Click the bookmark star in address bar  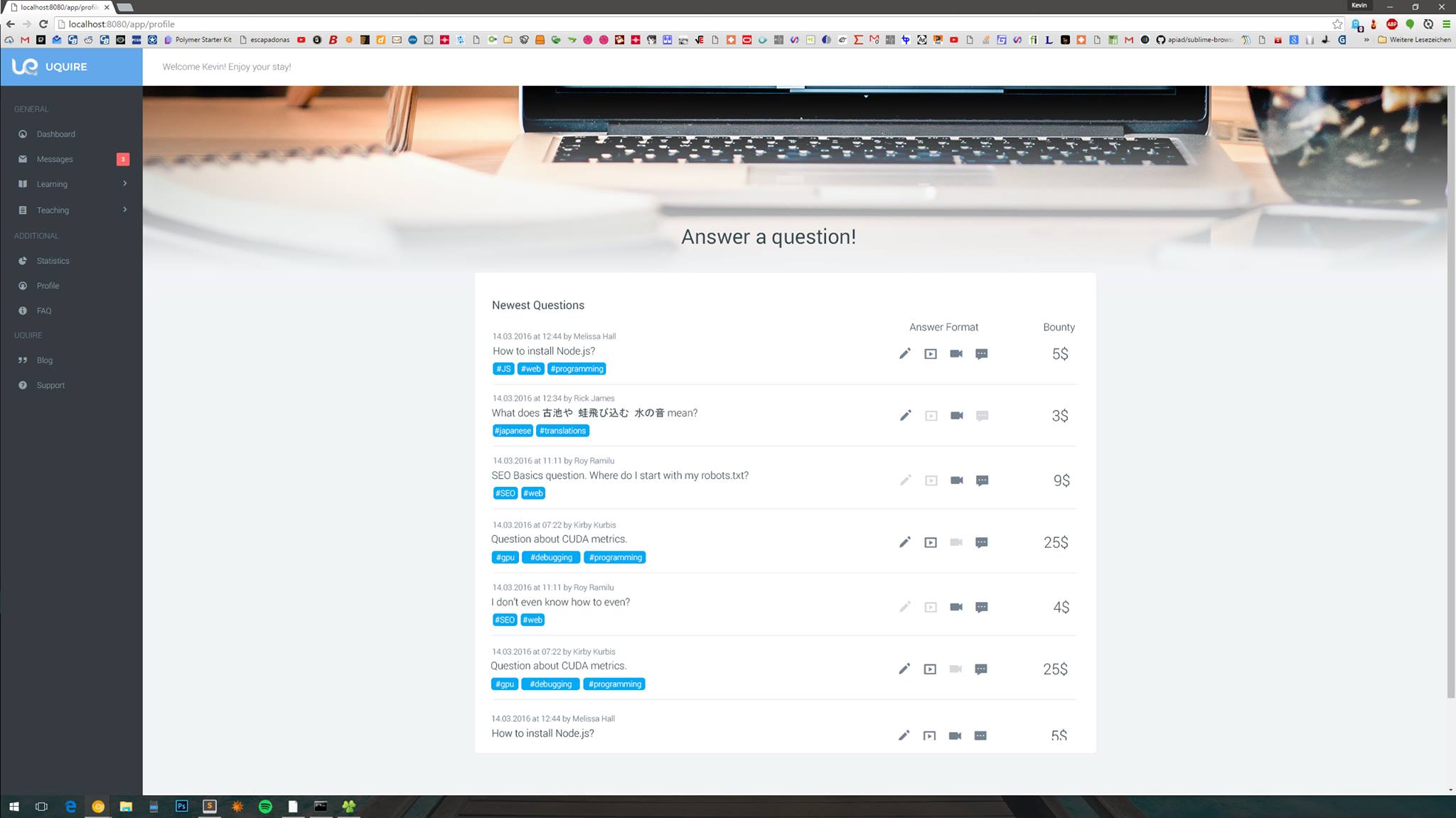pyautogui.click(x=1337, y=24)
